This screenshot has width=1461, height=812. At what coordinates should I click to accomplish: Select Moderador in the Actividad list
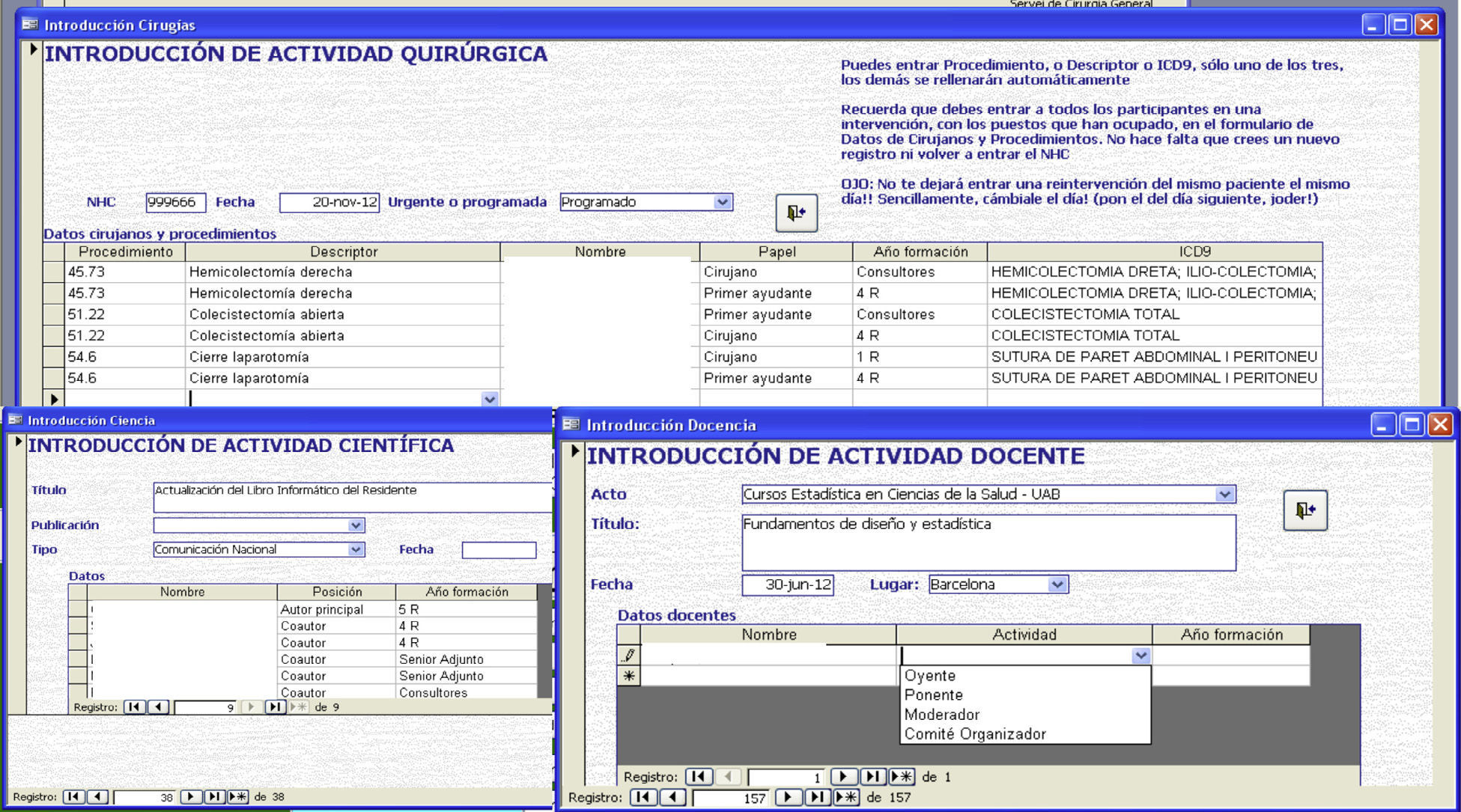pyautogui.click(x=941, y=714)
